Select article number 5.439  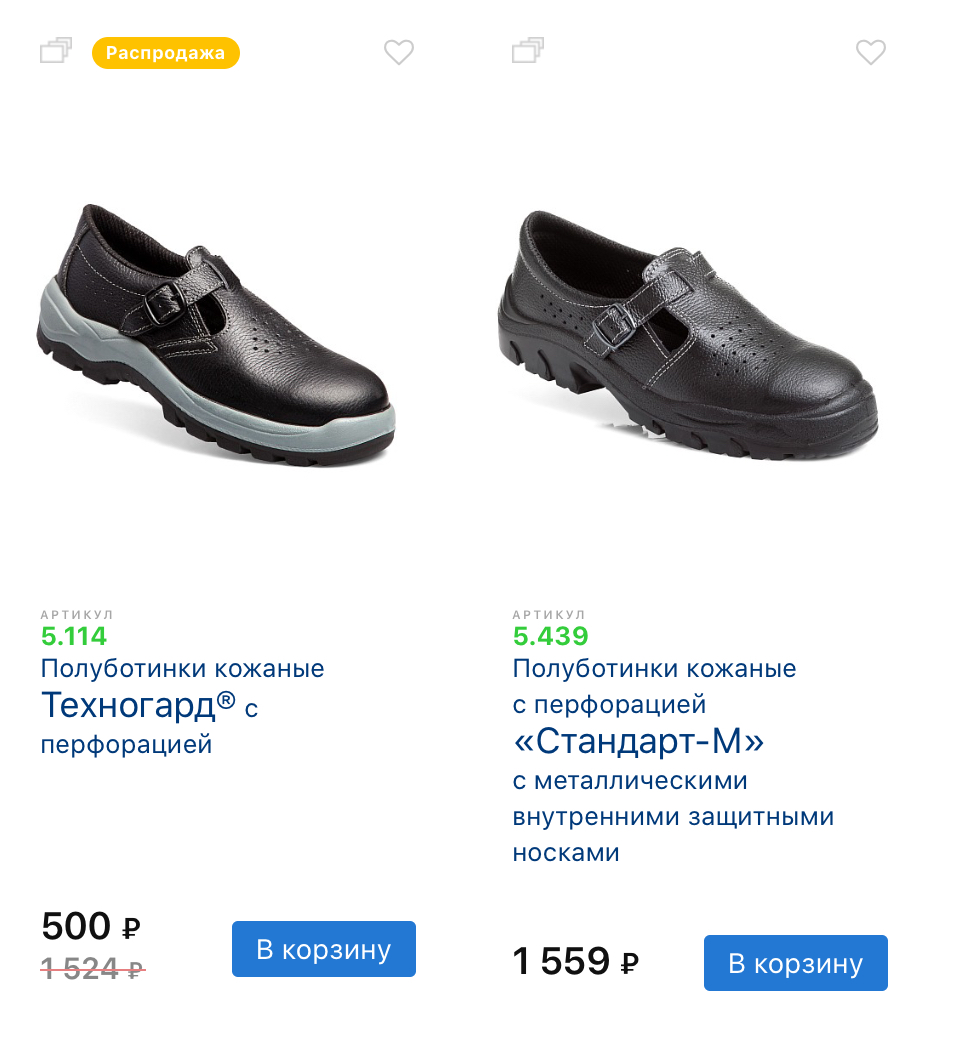click(551, 636)
